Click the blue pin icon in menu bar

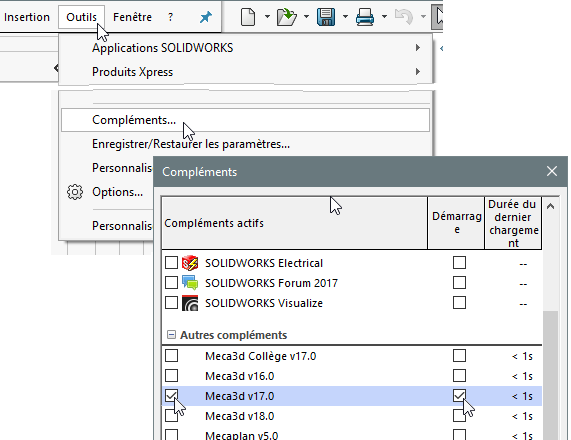point(206,17)
